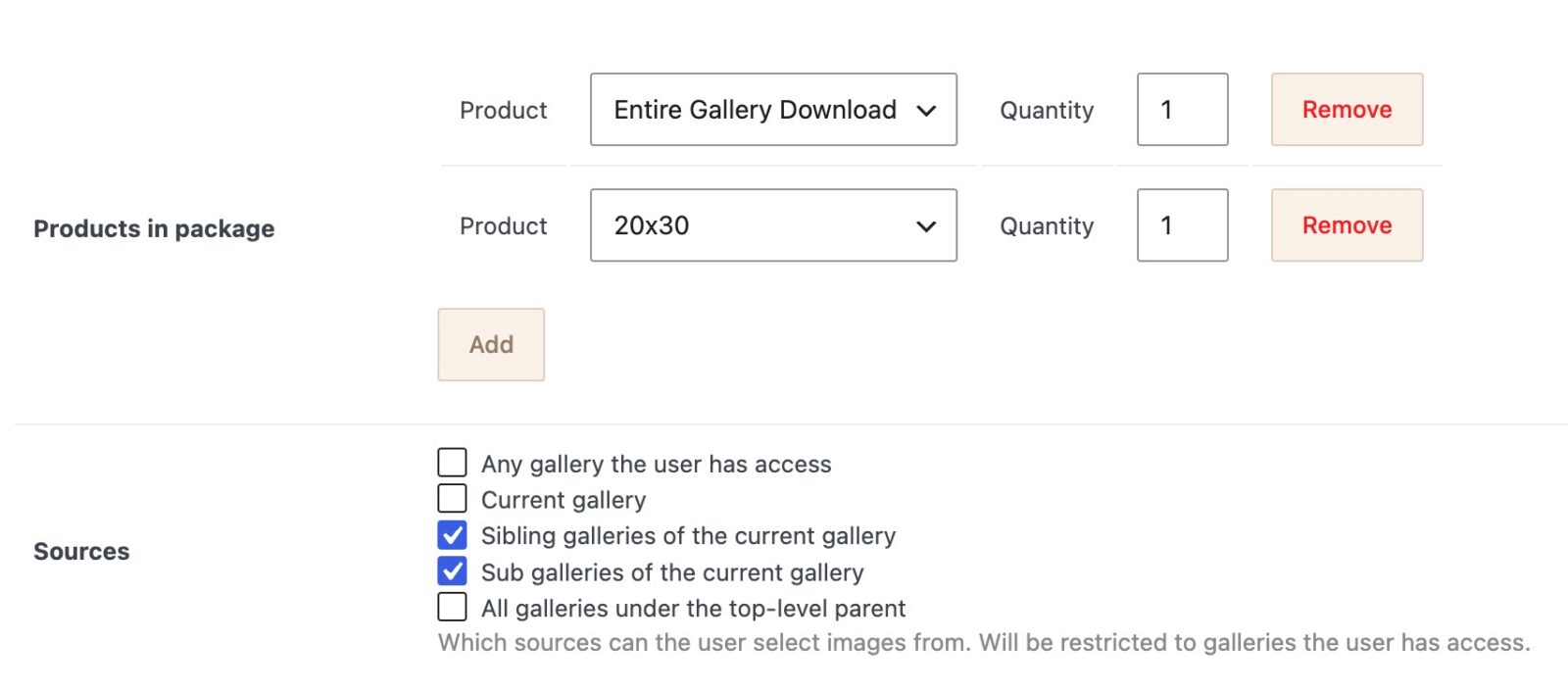Image resolution: width=1568 pixels, height=693 pixels.
Task: Open the 20x30 product dropdown
Action: click(772, 225)
